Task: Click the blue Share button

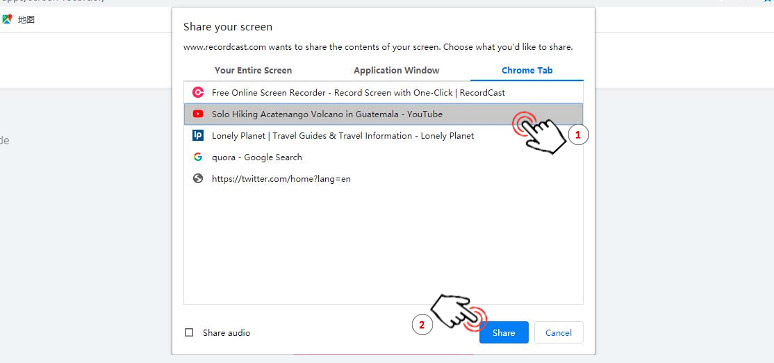Action: tap(503, 332)
